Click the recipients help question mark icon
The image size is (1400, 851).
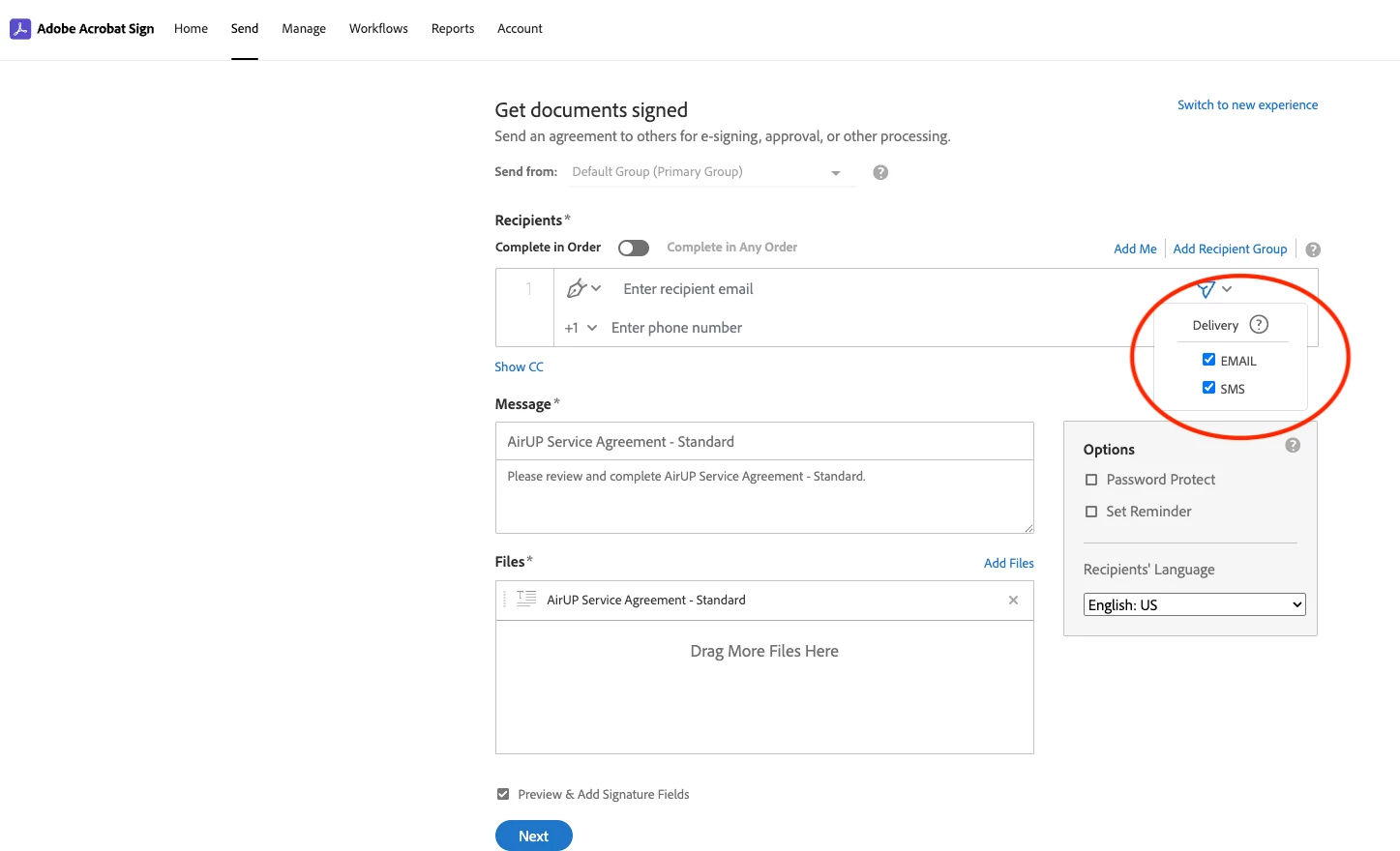pos(1313,249)
